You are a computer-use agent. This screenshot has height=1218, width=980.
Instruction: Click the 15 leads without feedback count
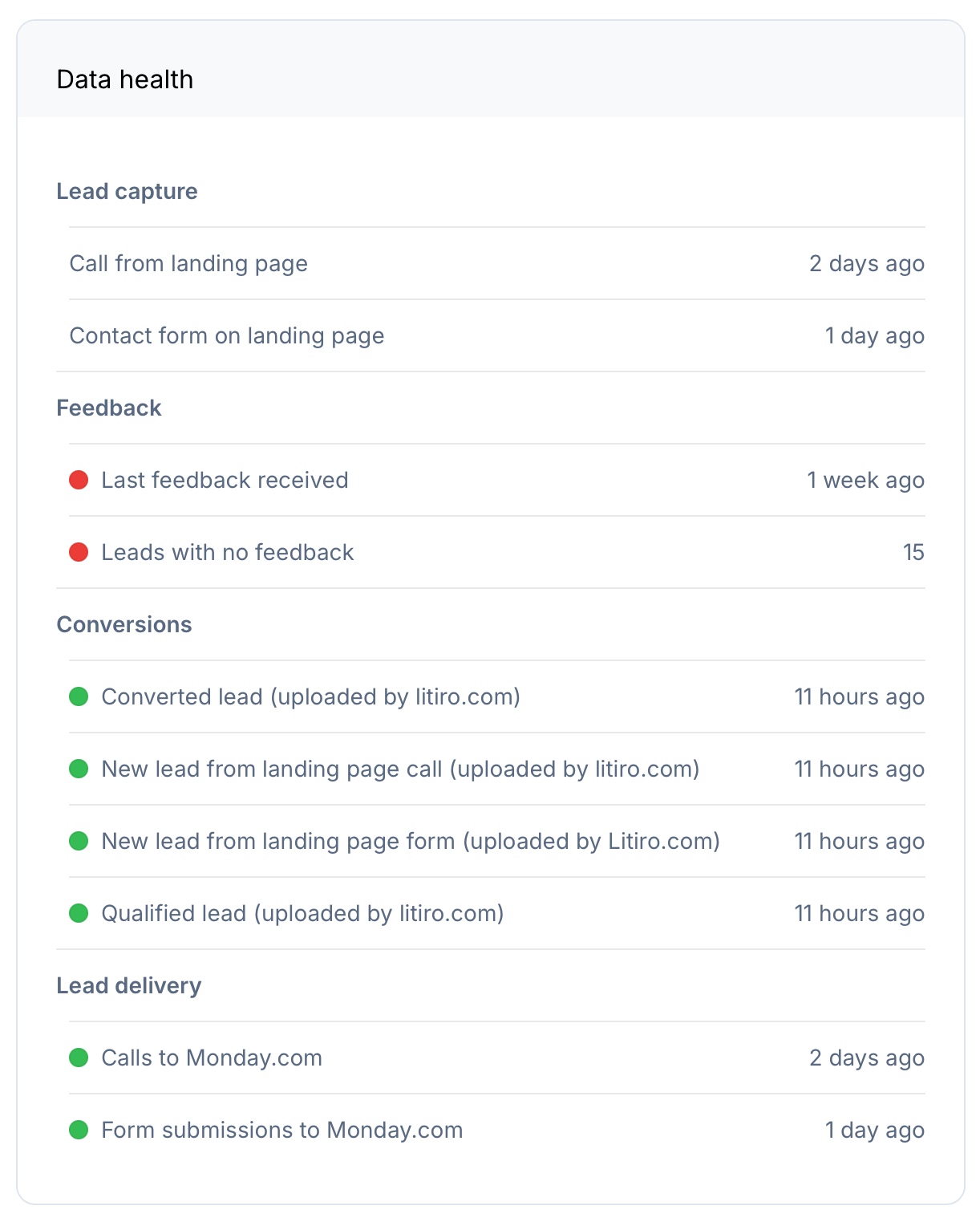[x=913, y=552]
